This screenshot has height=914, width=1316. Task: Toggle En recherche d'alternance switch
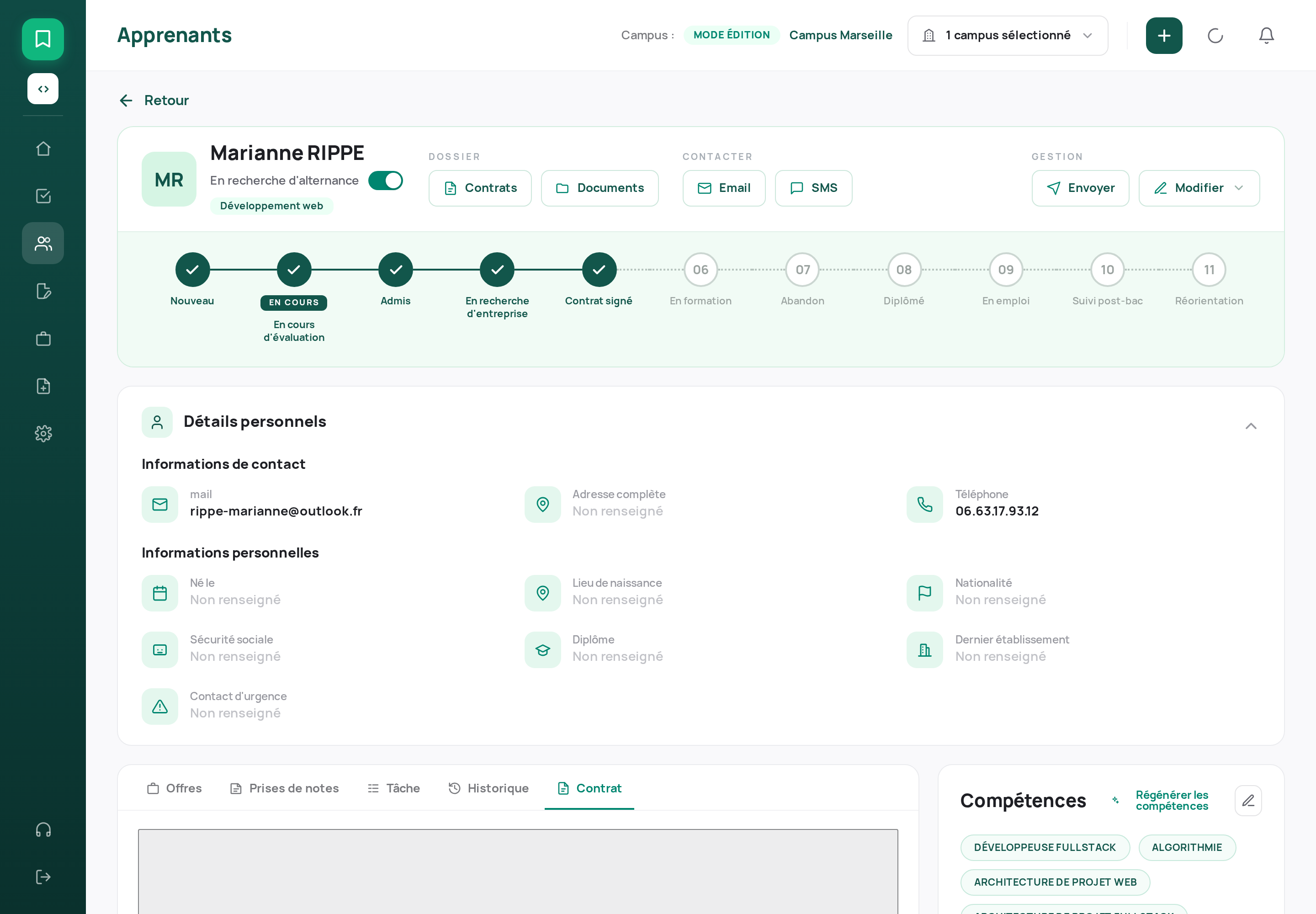pyautogui.click(x=385, y=181)
